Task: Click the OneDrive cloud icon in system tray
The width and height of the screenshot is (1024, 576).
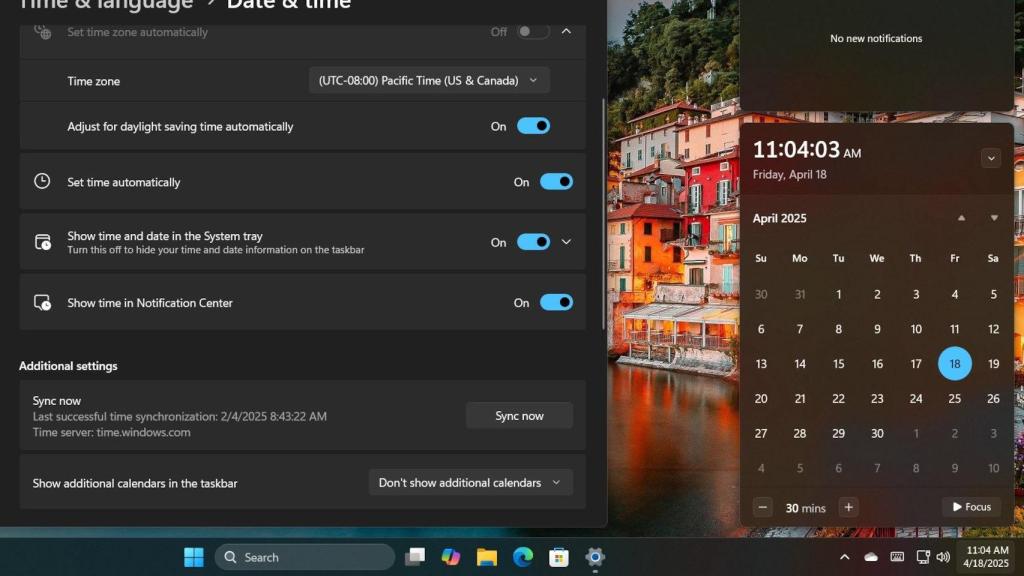Action: click(871, 556)
